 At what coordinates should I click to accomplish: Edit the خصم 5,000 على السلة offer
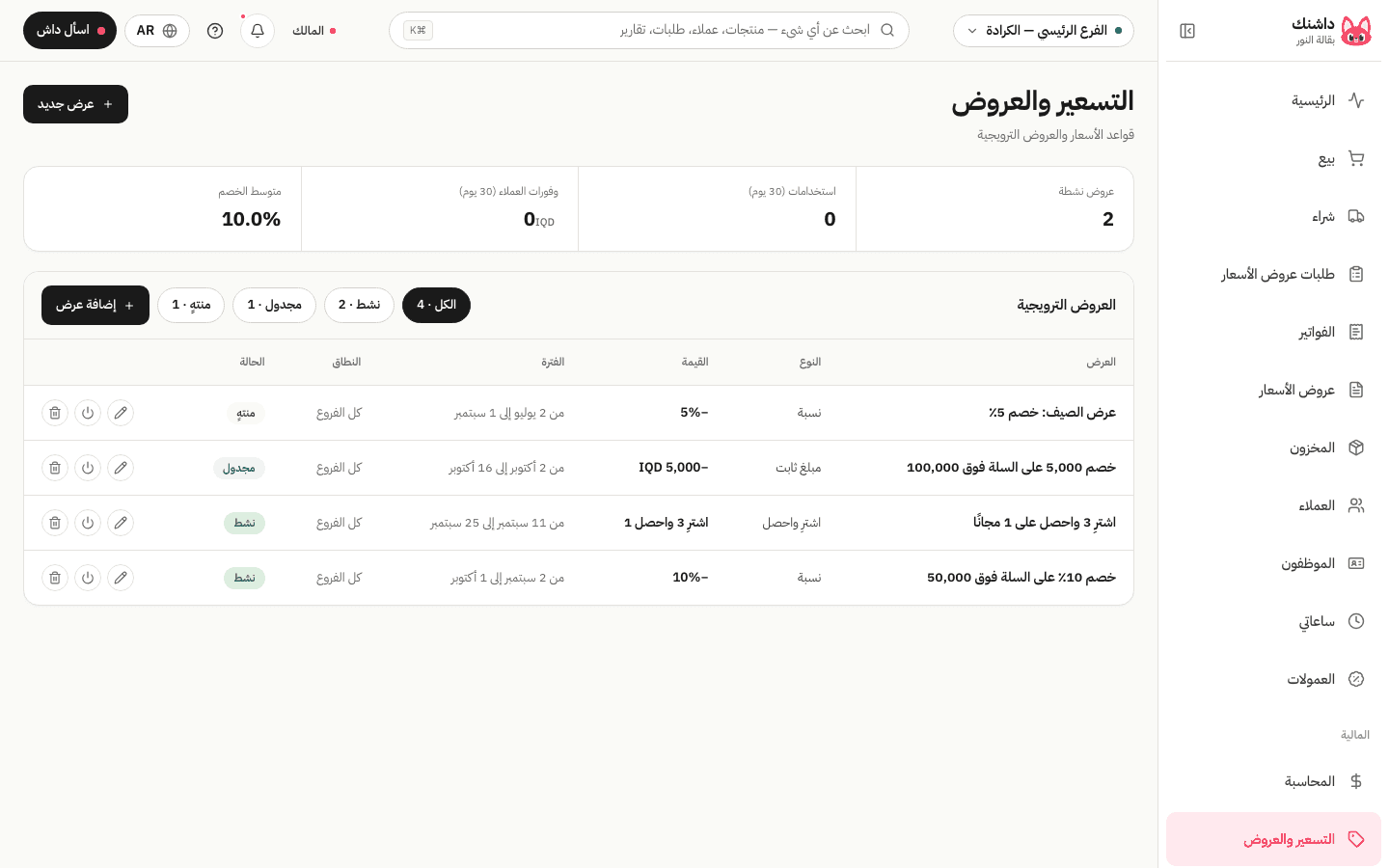tap(121, 468)
